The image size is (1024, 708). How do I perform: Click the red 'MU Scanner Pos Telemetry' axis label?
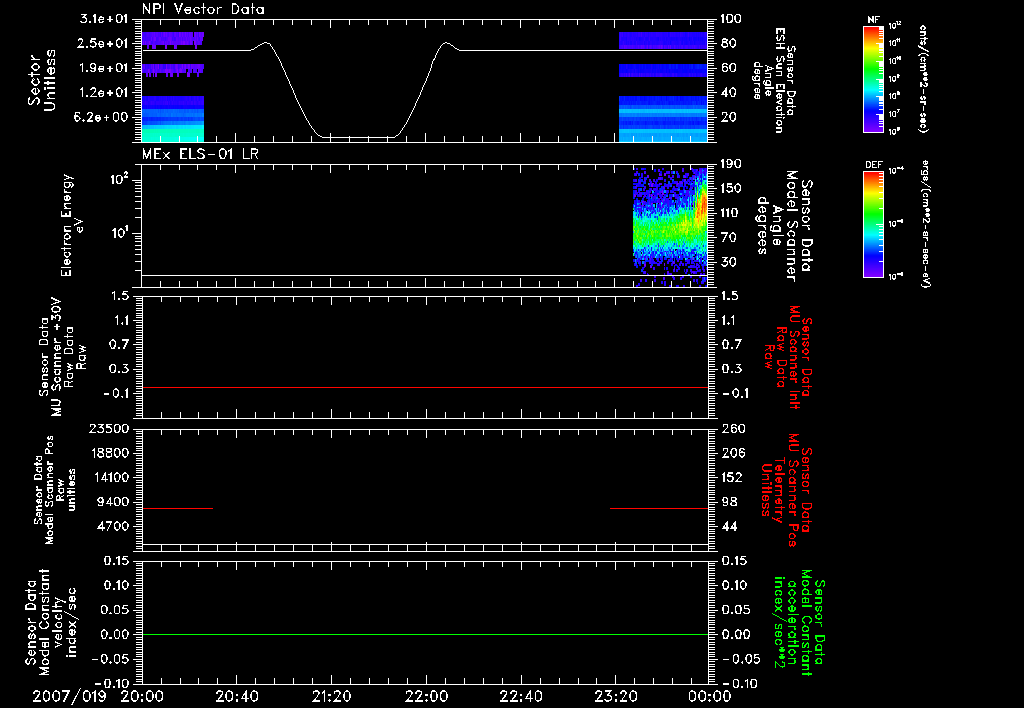tap(787, 489)
